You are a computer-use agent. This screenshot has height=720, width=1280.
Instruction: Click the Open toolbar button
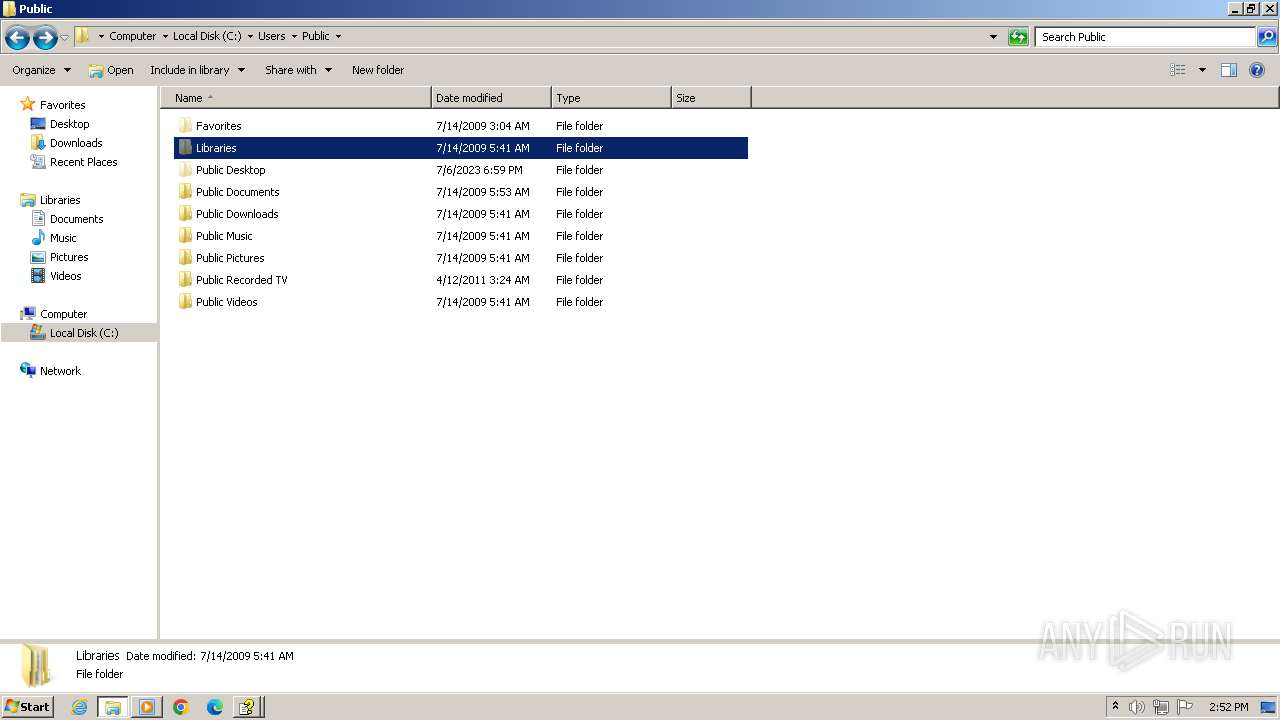pyautogui.click(x=111, y=70)
